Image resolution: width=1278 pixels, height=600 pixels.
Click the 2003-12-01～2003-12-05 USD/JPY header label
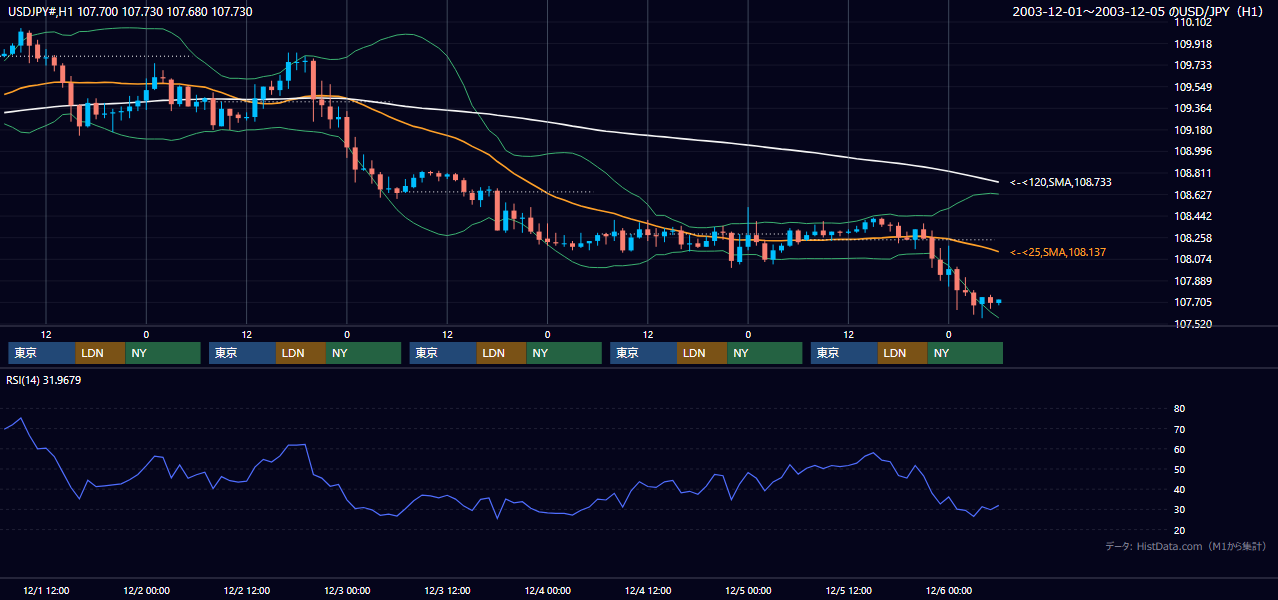coord(1140,12)
